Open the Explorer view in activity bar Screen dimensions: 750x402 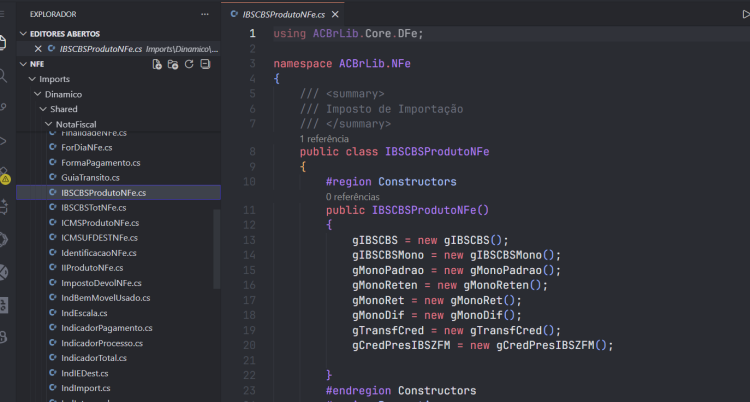2,43
